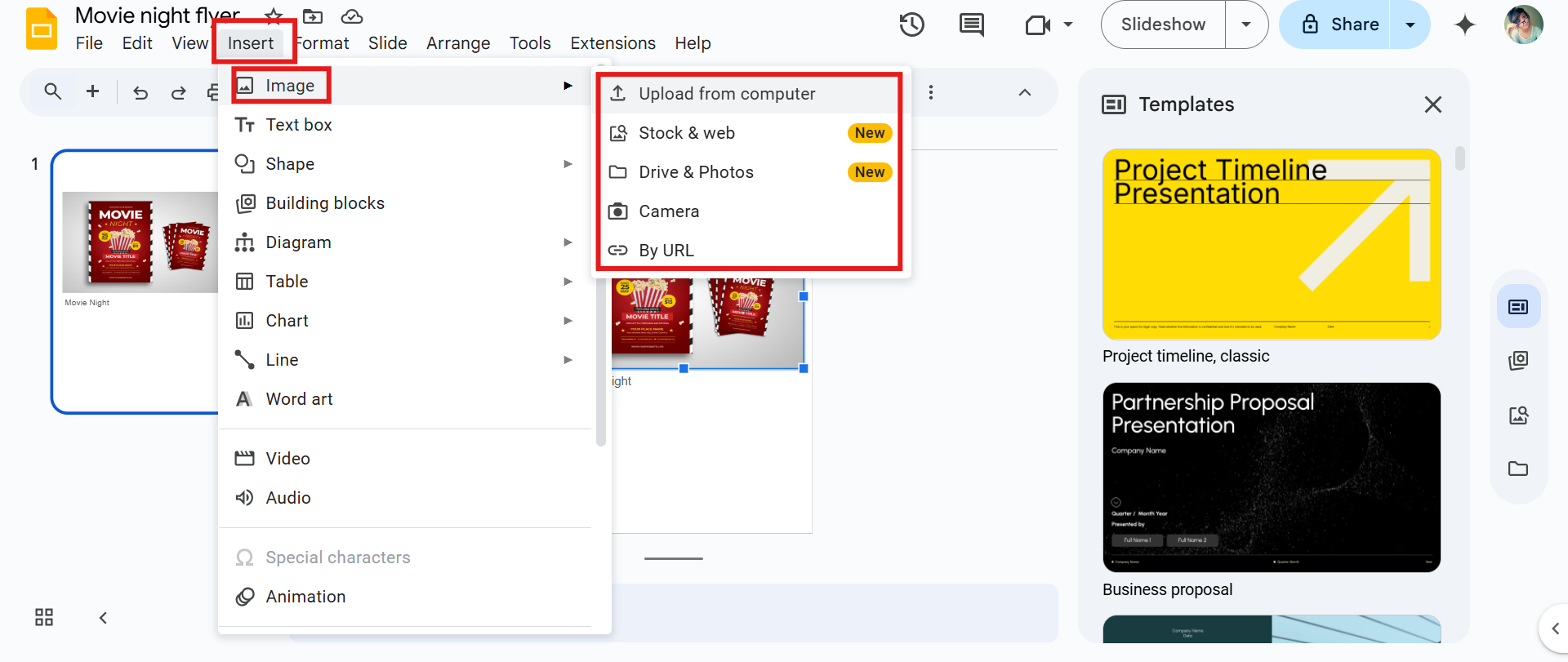
Task: Open the Share options dropdown arrow
Action: tap(1410, 24)
